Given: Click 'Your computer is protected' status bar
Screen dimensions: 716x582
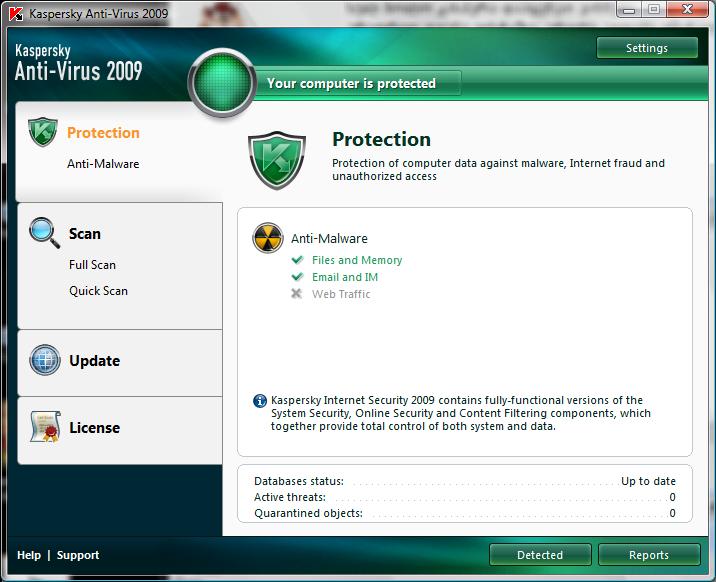Looking at the screenshot, I should point(358,83).
